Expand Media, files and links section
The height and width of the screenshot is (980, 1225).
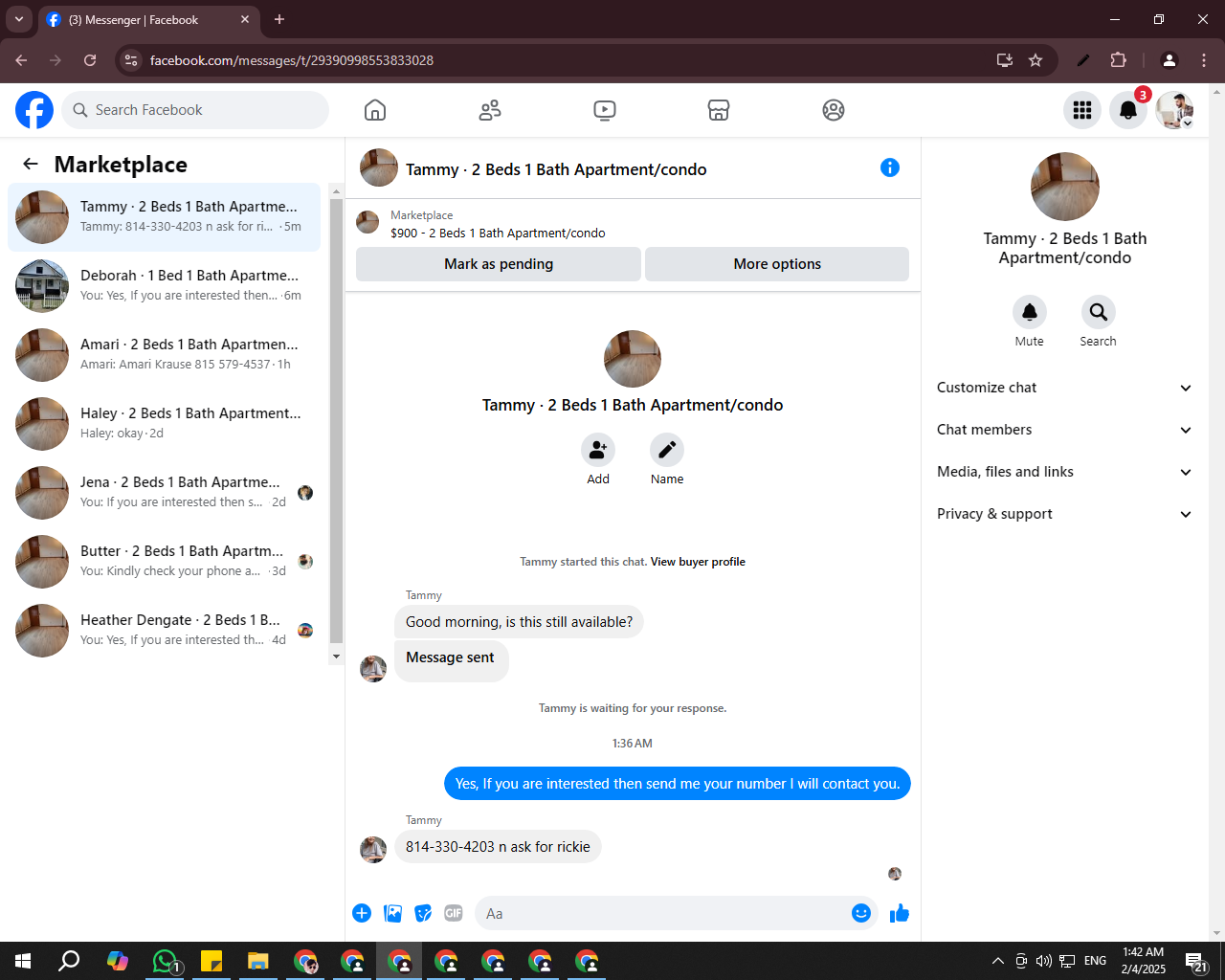tap(1065, 472)
